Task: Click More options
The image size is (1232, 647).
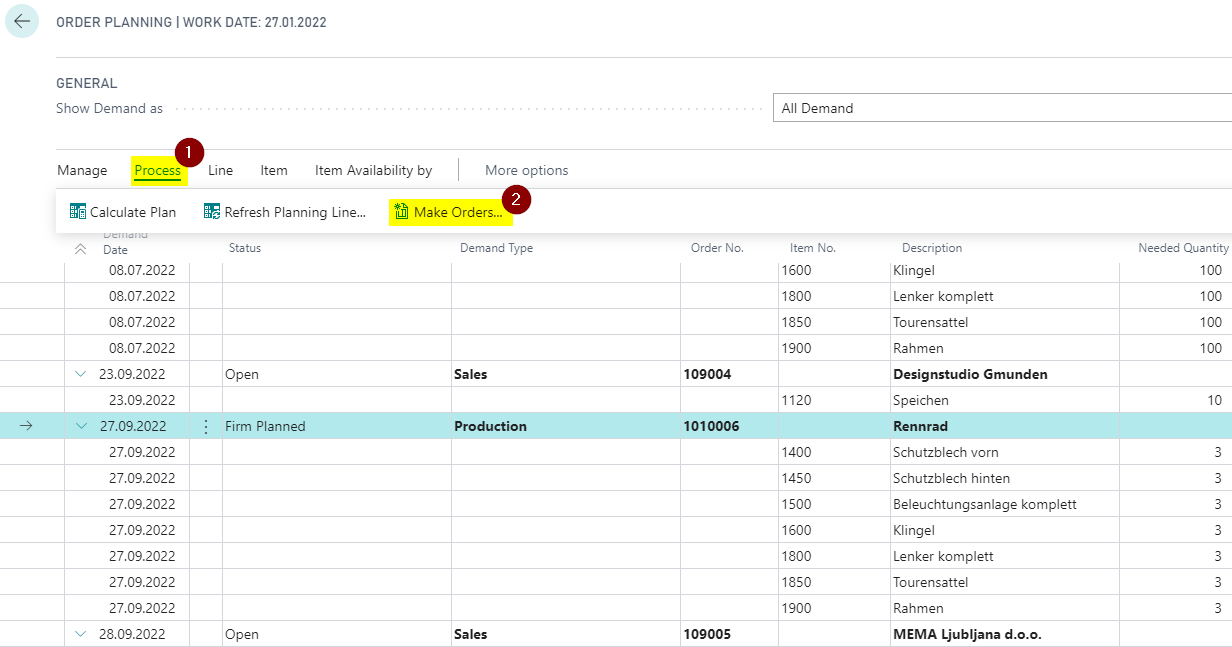Action: click(526, 171)
